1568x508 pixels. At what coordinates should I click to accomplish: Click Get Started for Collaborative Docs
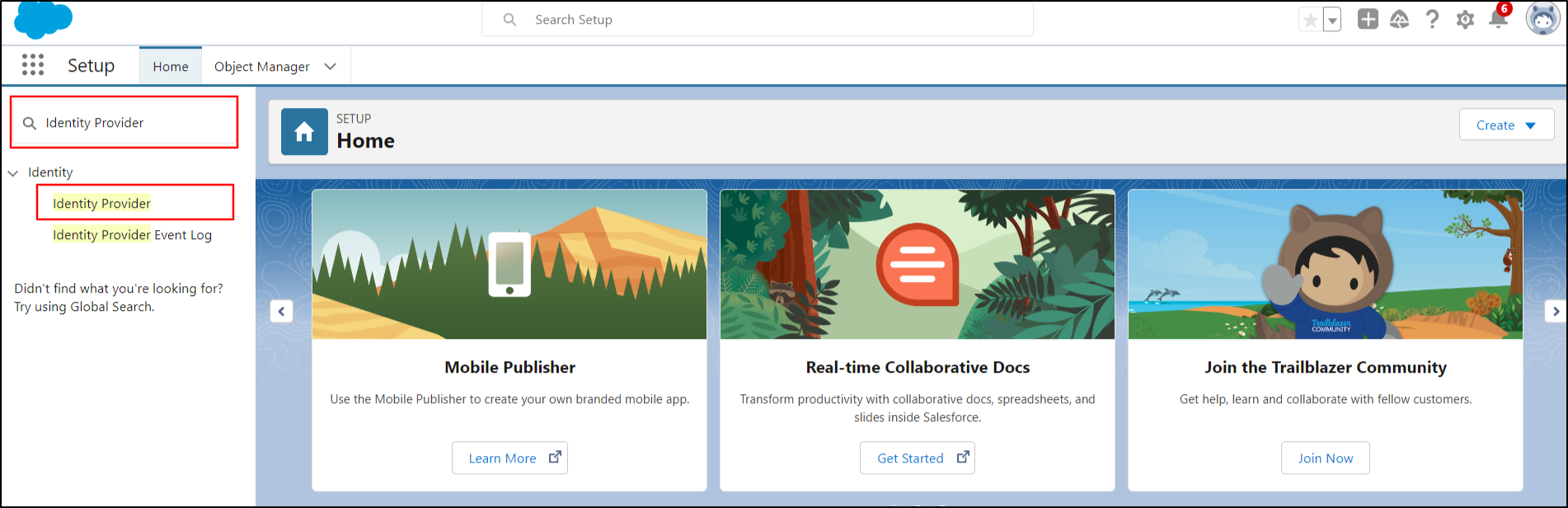click(x=918, y=458)
